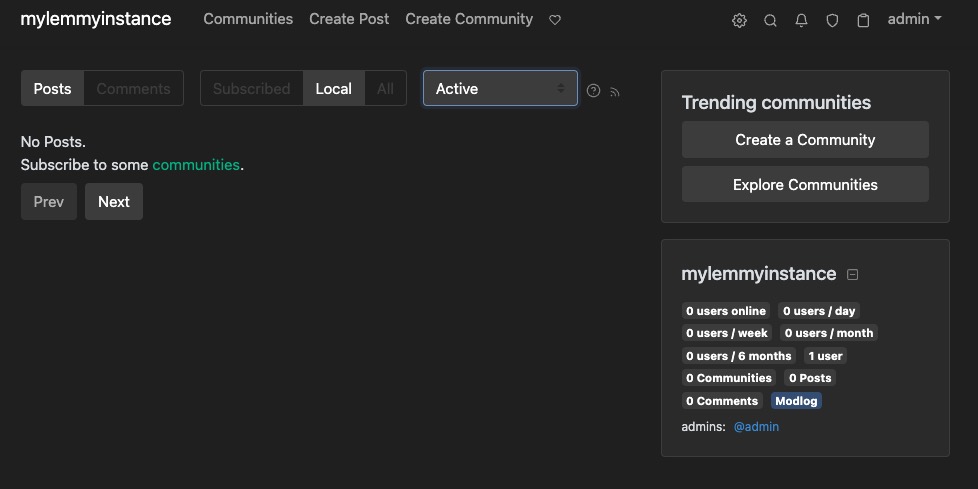978x489 pixels.
Task: Click the Explore Communities button
Action: coord(805,184)
